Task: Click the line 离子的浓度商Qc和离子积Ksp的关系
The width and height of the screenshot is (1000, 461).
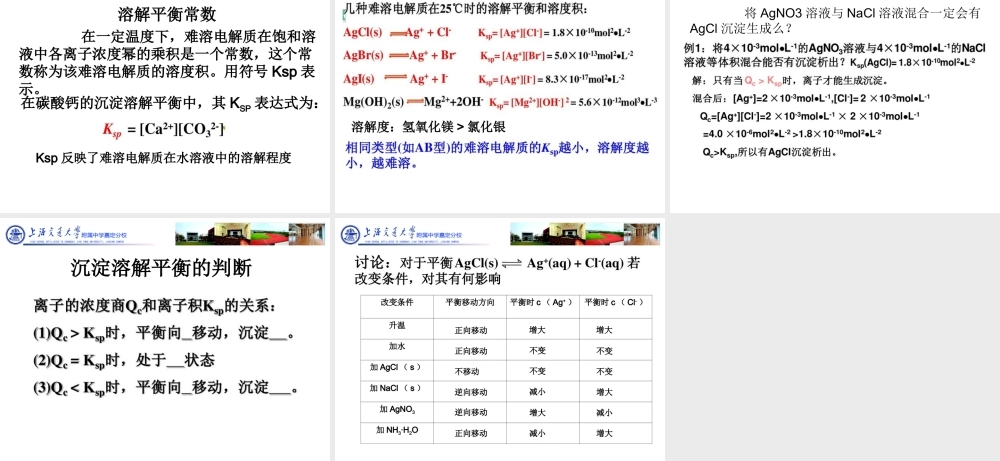Action: pos(154,306)
